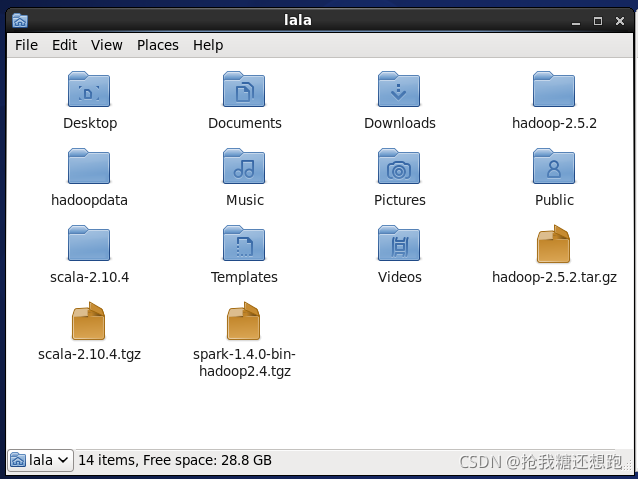
Task: Open the View menu
Action: click(107, 45)
